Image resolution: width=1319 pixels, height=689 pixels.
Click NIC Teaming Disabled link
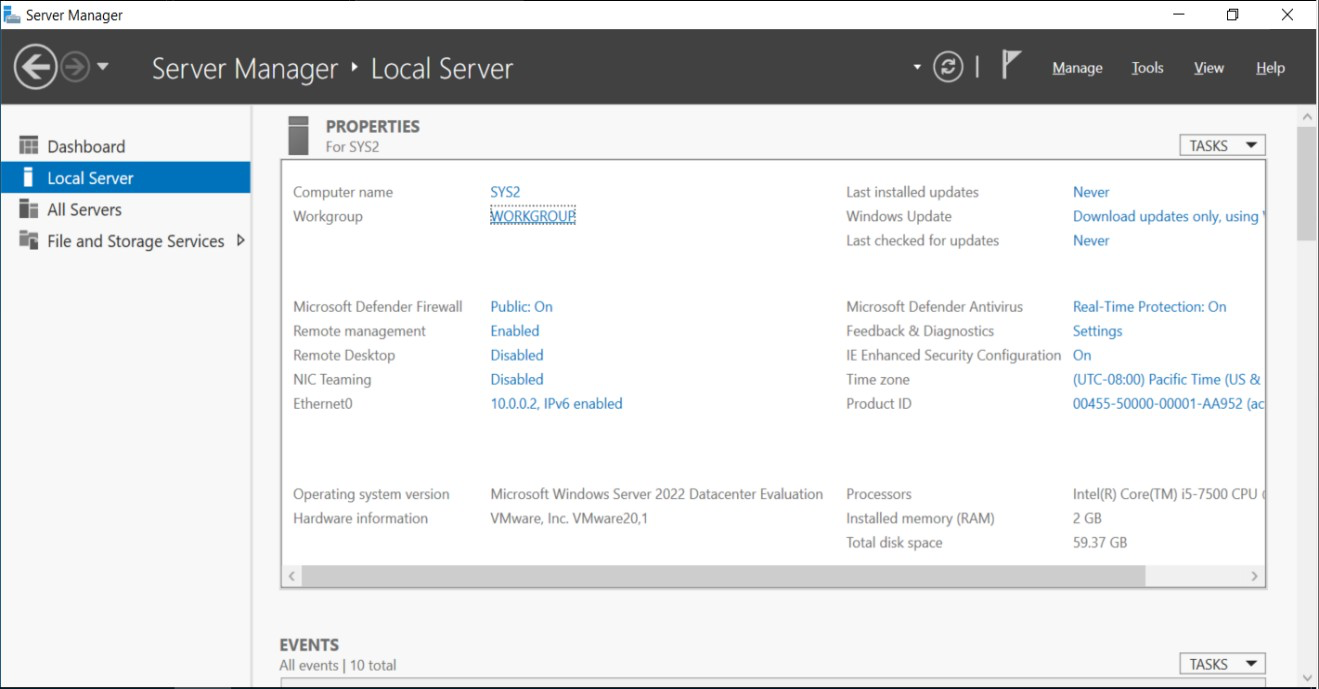tap(517, 379)
